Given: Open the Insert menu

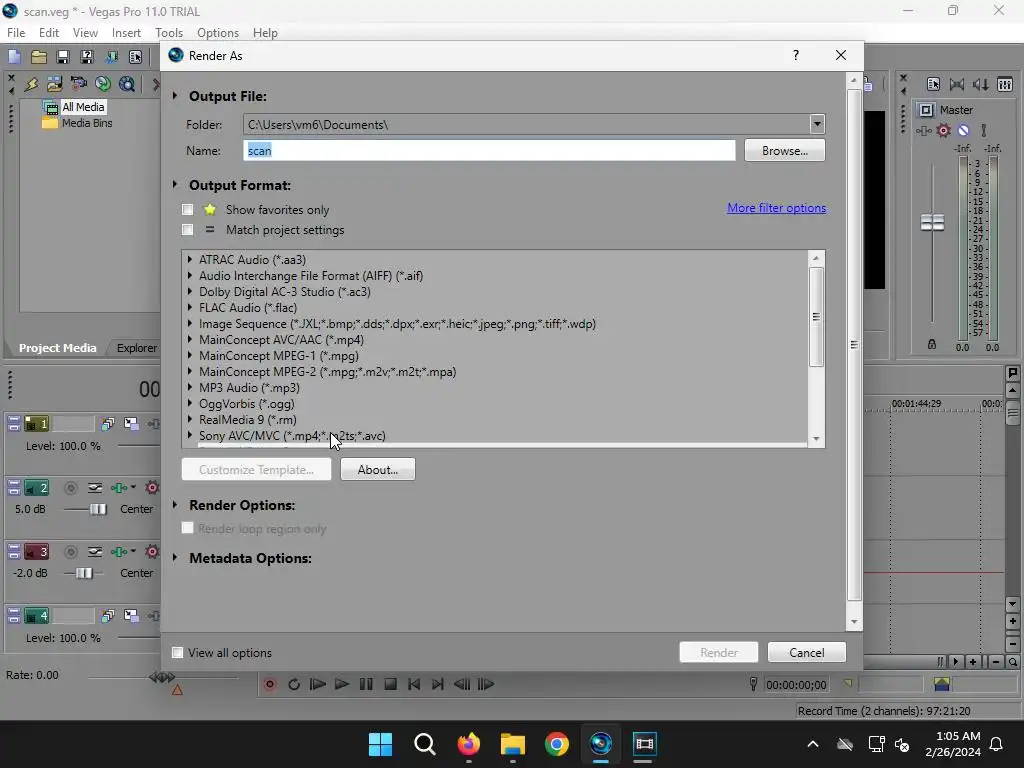Looking at the screenshot, I should coord(126,33).
